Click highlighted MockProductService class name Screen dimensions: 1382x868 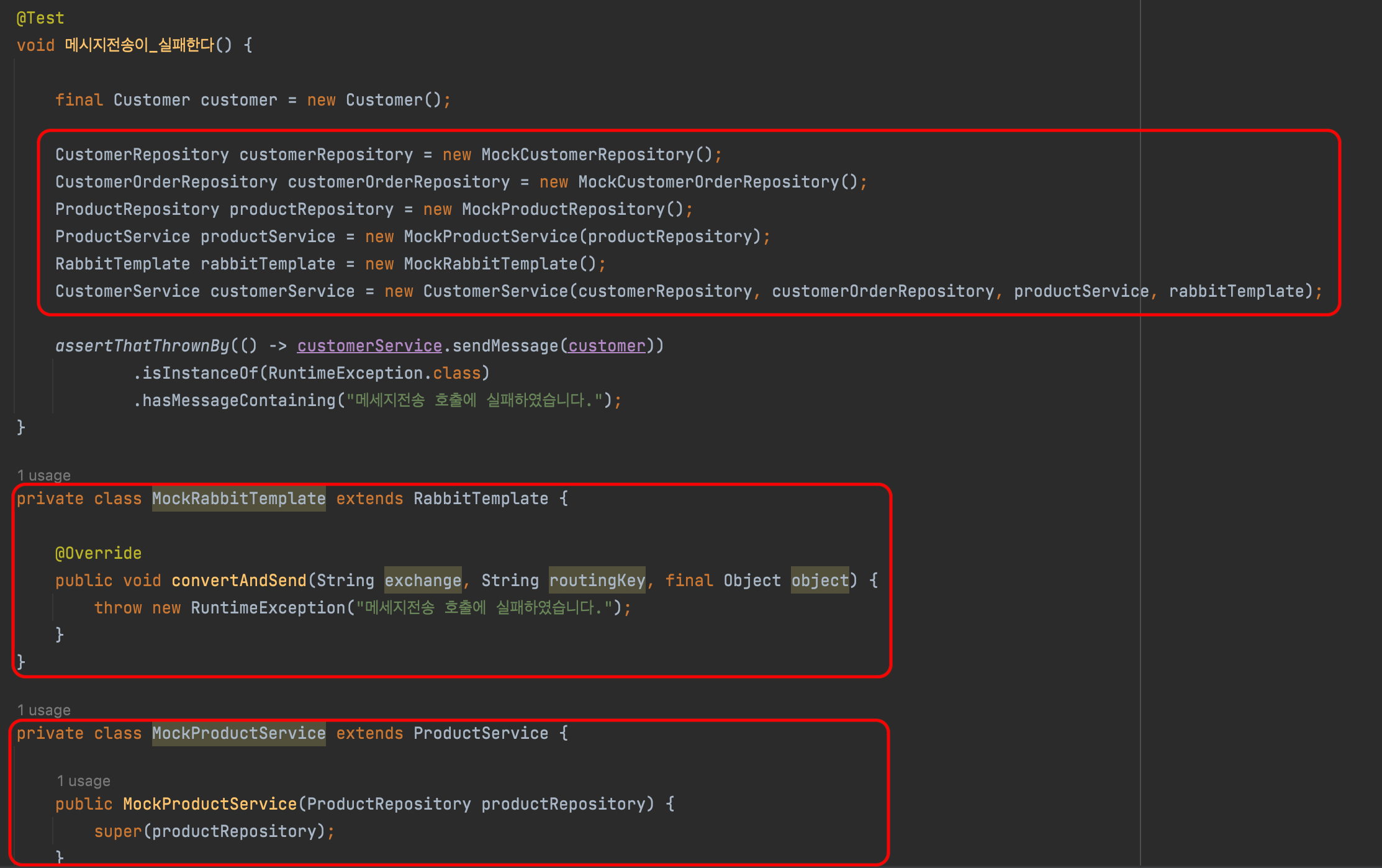click(239, 733)
